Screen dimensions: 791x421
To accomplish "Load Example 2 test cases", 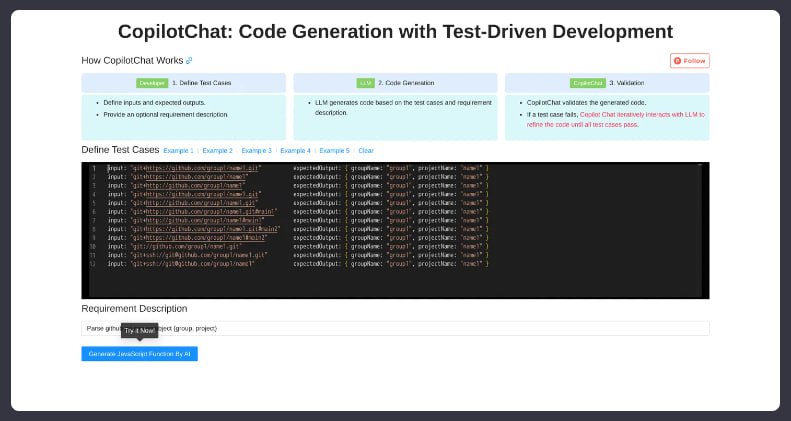I will (217, 151).
